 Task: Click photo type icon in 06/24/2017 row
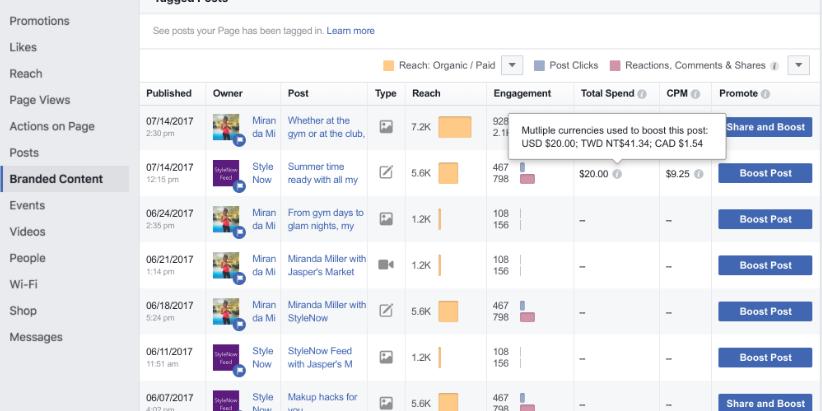[x=386, y=219]
